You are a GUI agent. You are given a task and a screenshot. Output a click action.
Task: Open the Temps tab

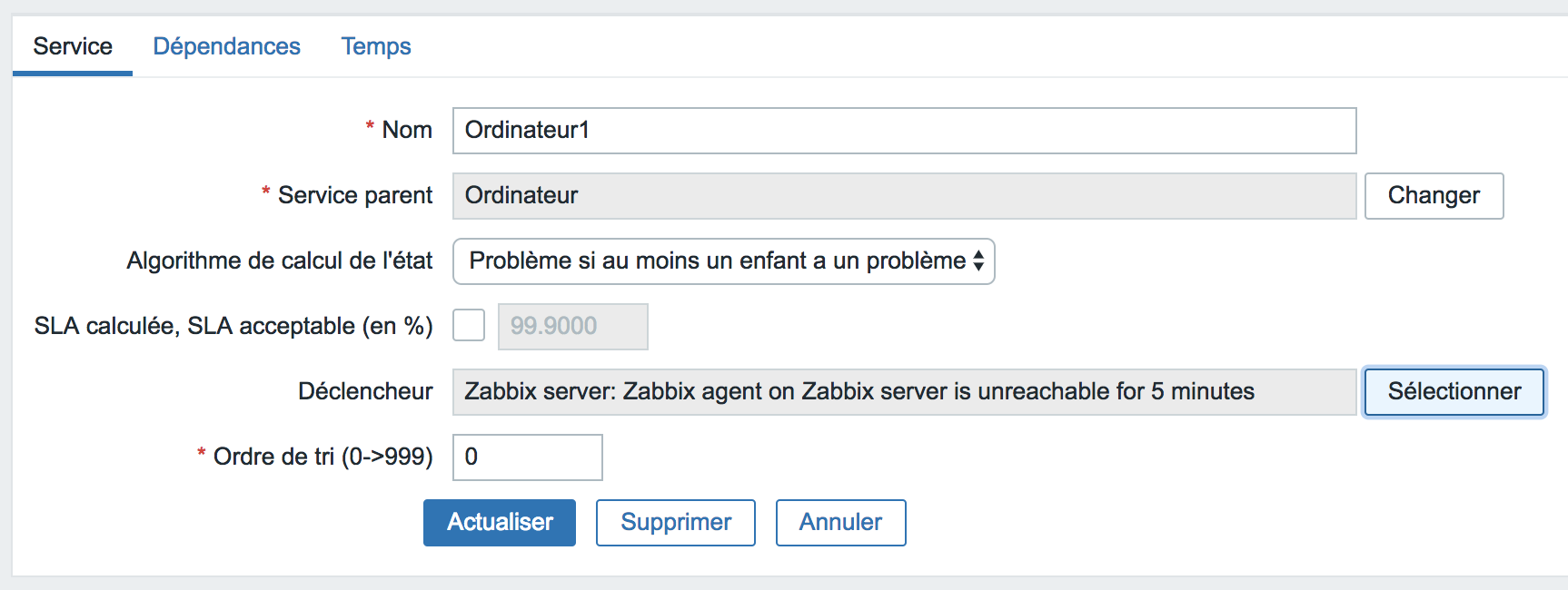(x=376, y=46)
